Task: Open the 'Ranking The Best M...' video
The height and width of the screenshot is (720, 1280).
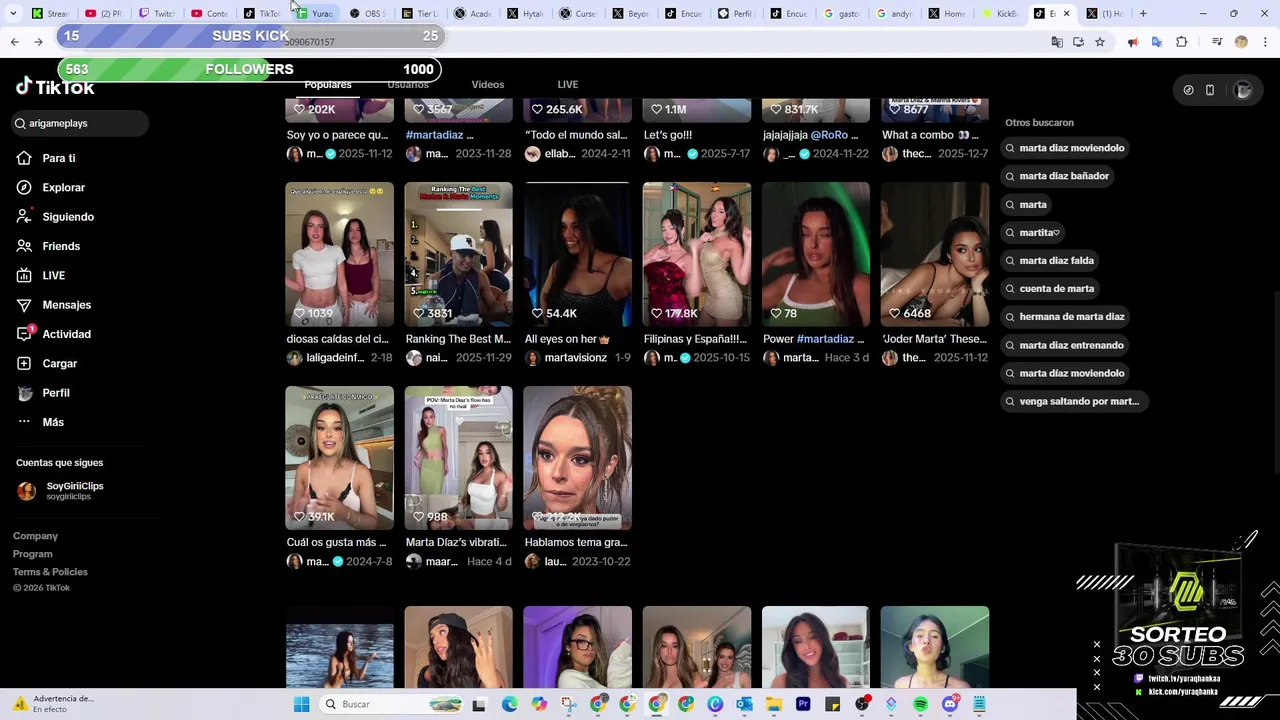Action: click(x=458, y=254)
